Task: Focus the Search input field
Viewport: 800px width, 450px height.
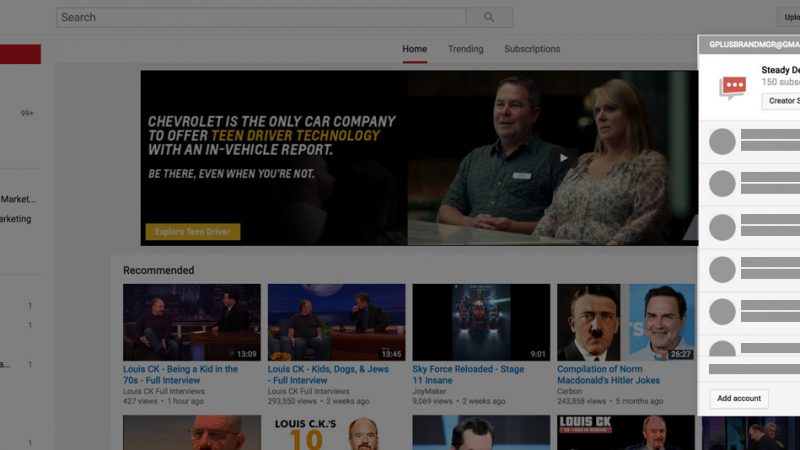Action: point(260,17)
